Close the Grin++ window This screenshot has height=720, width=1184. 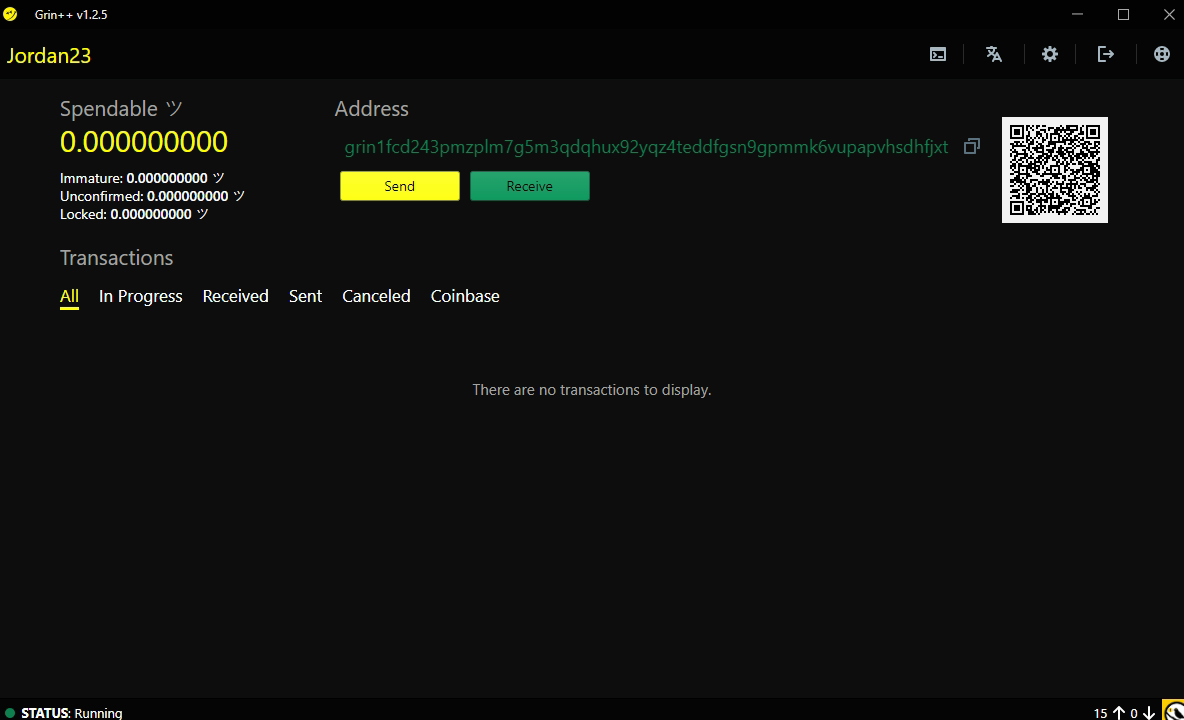coord(1168,14)
